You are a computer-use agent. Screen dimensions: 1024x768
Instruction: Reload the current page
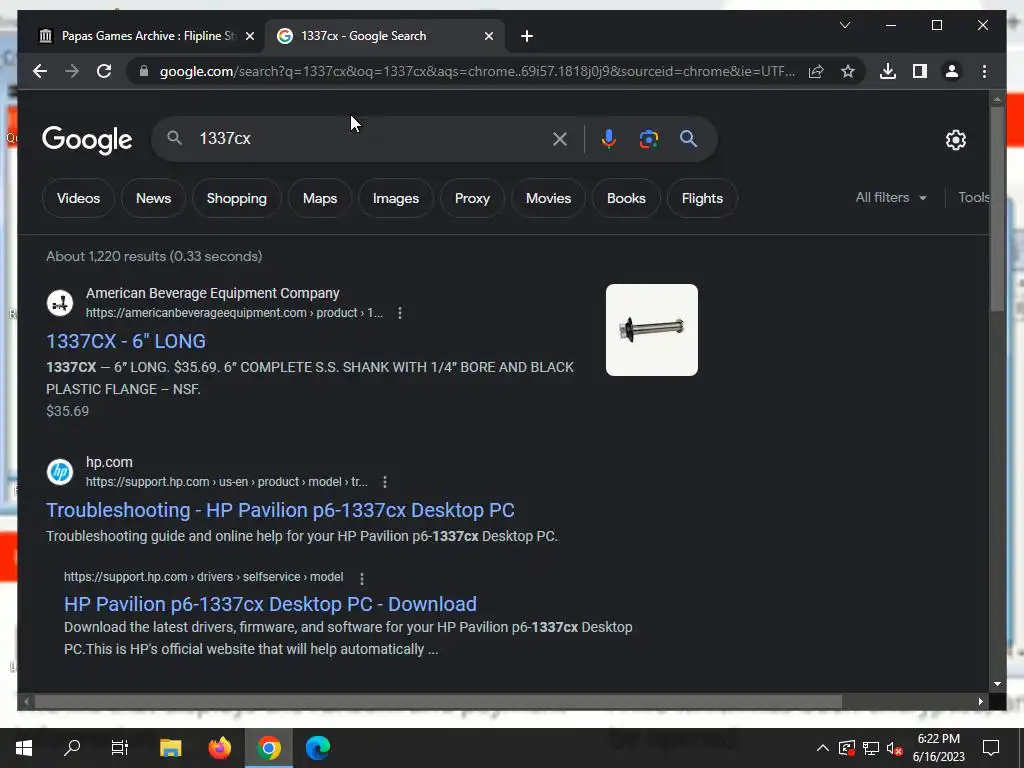pyautogui.click(x=104, y=71)
